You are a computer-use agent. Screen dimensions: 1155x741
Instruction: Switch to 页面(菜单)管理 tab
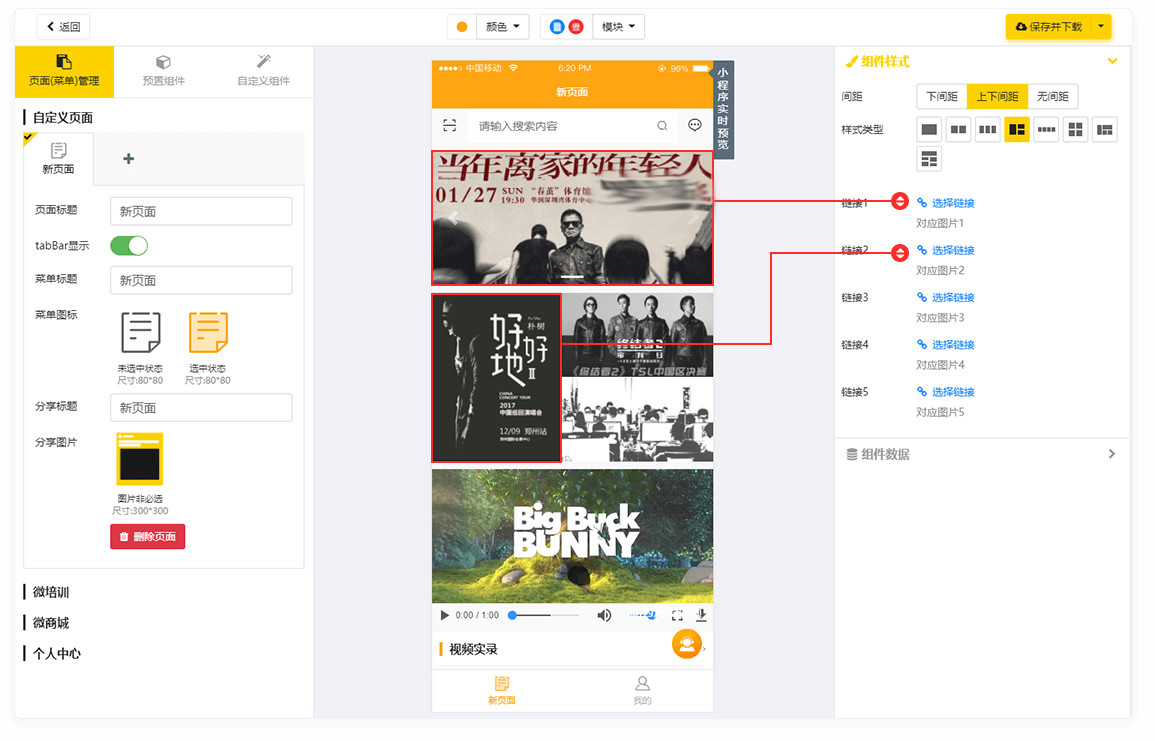pos(64,71)
